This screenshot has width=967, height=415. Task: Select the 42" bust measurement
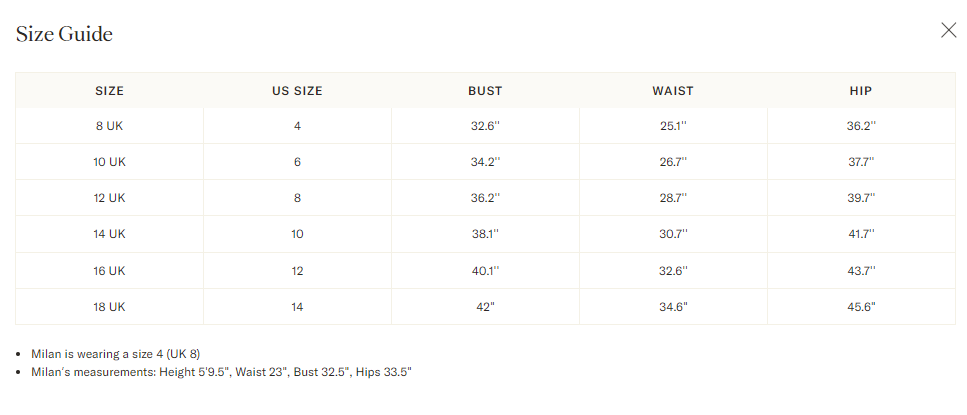[485, 307]
